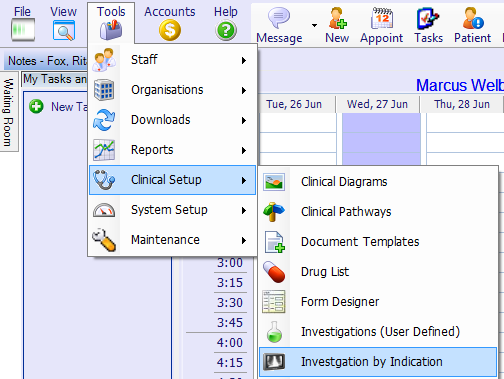Click the Drug List capsule icon
This screenshot has height=379, width=504.
coord(274,272)
